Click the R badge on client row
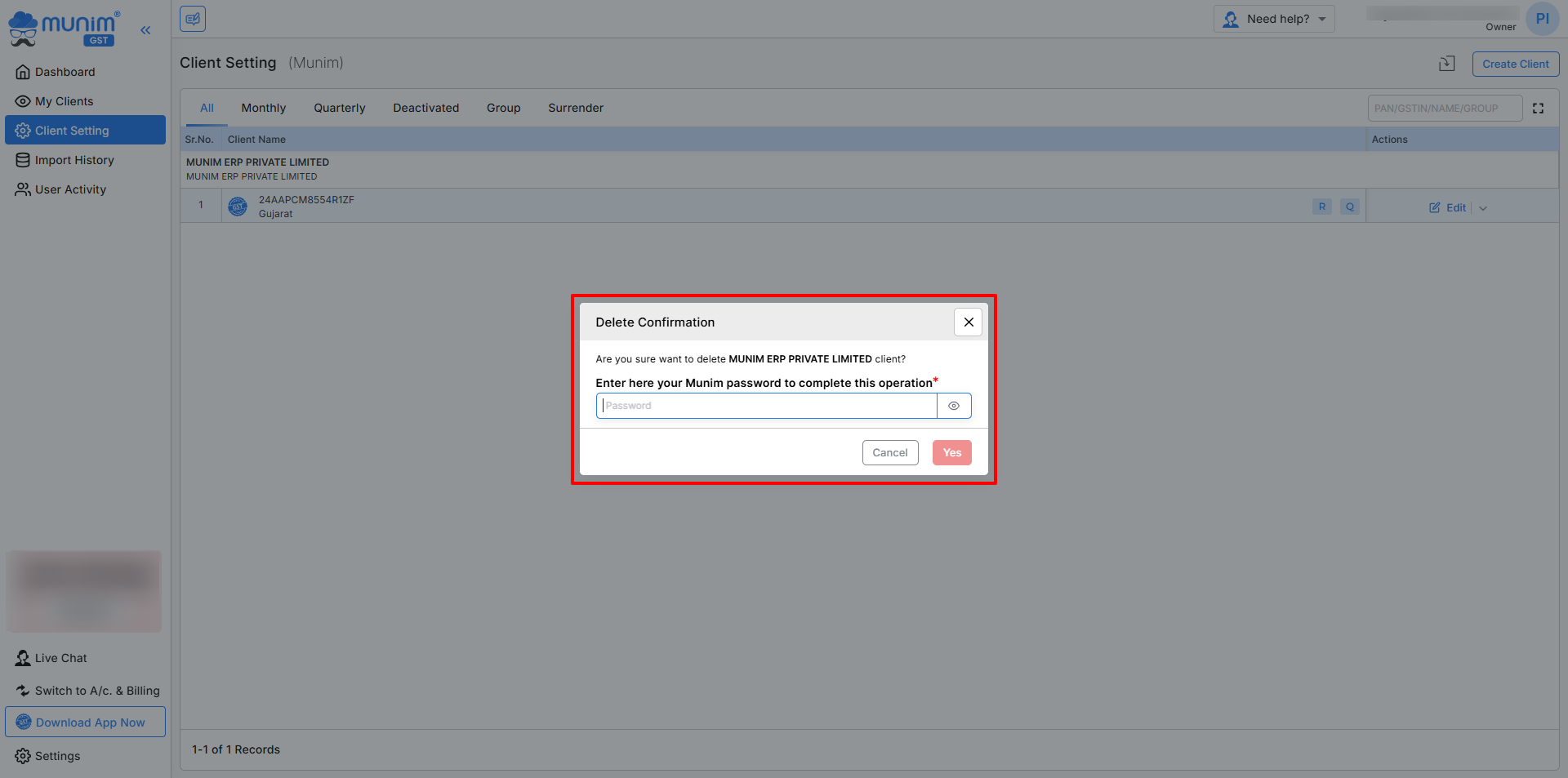Image resolution: width=1568 pixels, height=778 pixels. pyautogui.click(x=1321, y=207)
